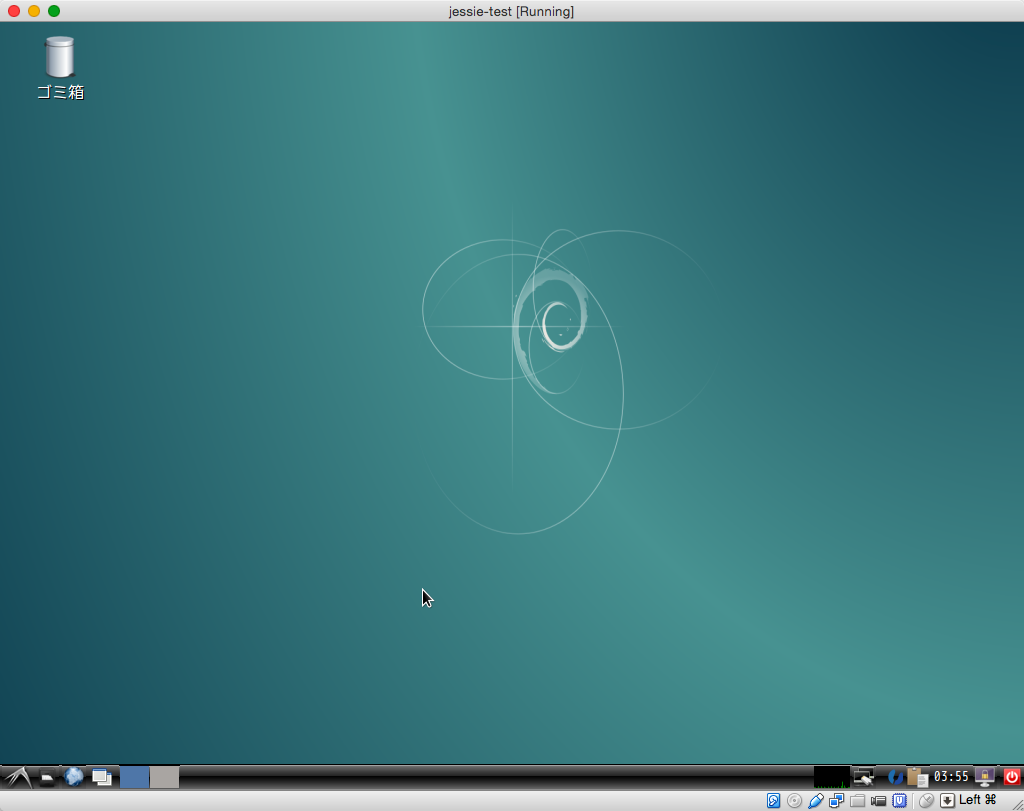Viewport: 1024px width, 811px height.
Task: Open the ゴミ箱 trash icon on desktop
Action: (60, 69)
